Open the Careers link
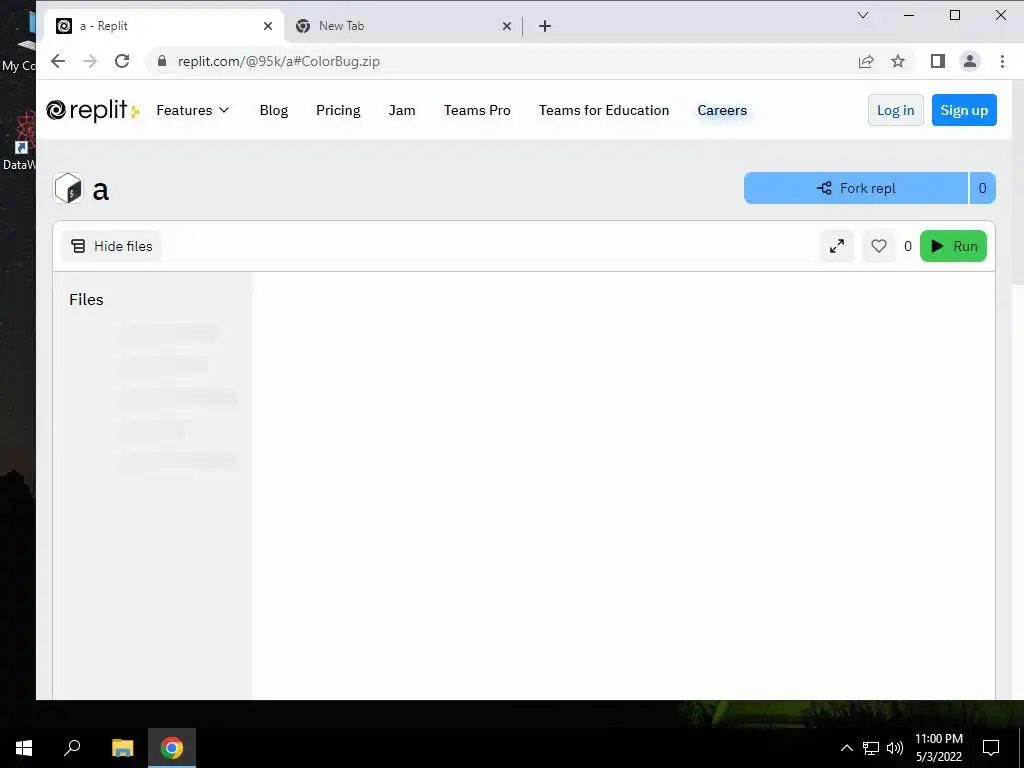This screenshot has height=768, width=1024. tap(722, 110)
